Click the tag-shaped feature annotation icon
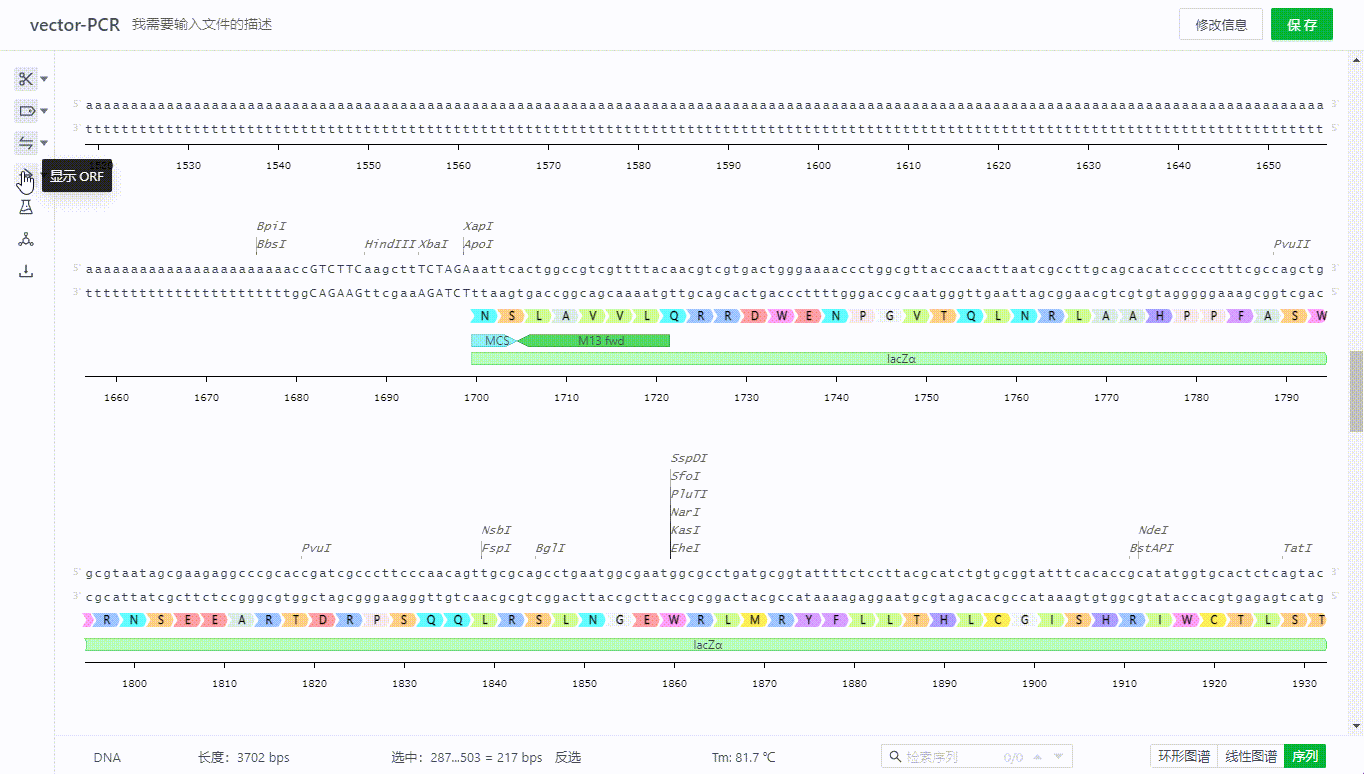The height and width of the screenshot is (774, 1364). point(26,111)
